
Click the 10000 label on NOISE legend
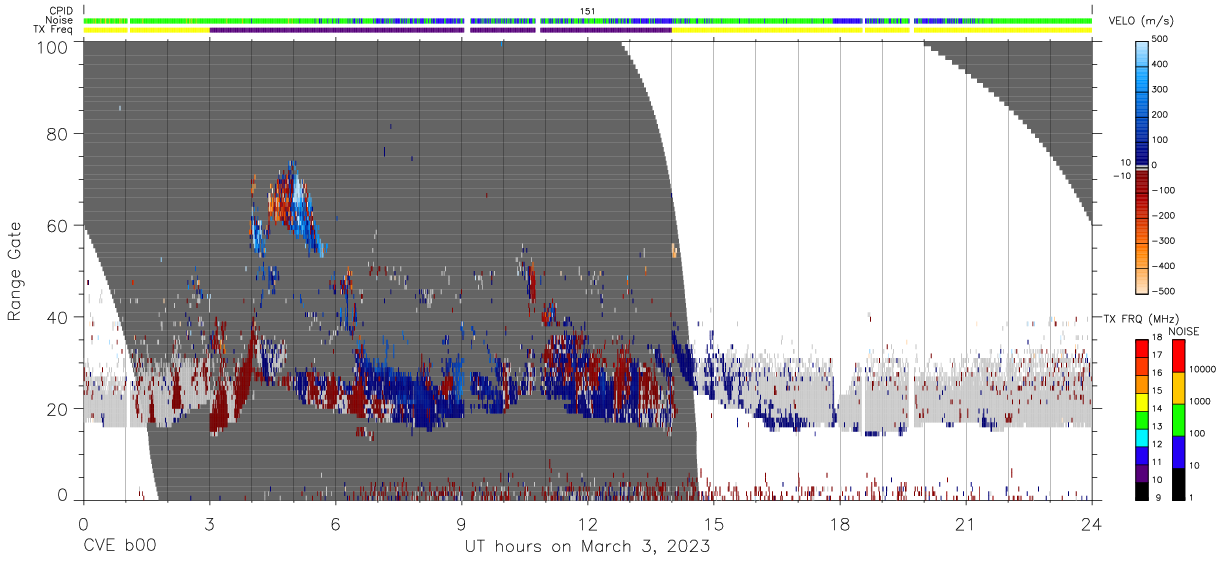tap(1202, 369)
